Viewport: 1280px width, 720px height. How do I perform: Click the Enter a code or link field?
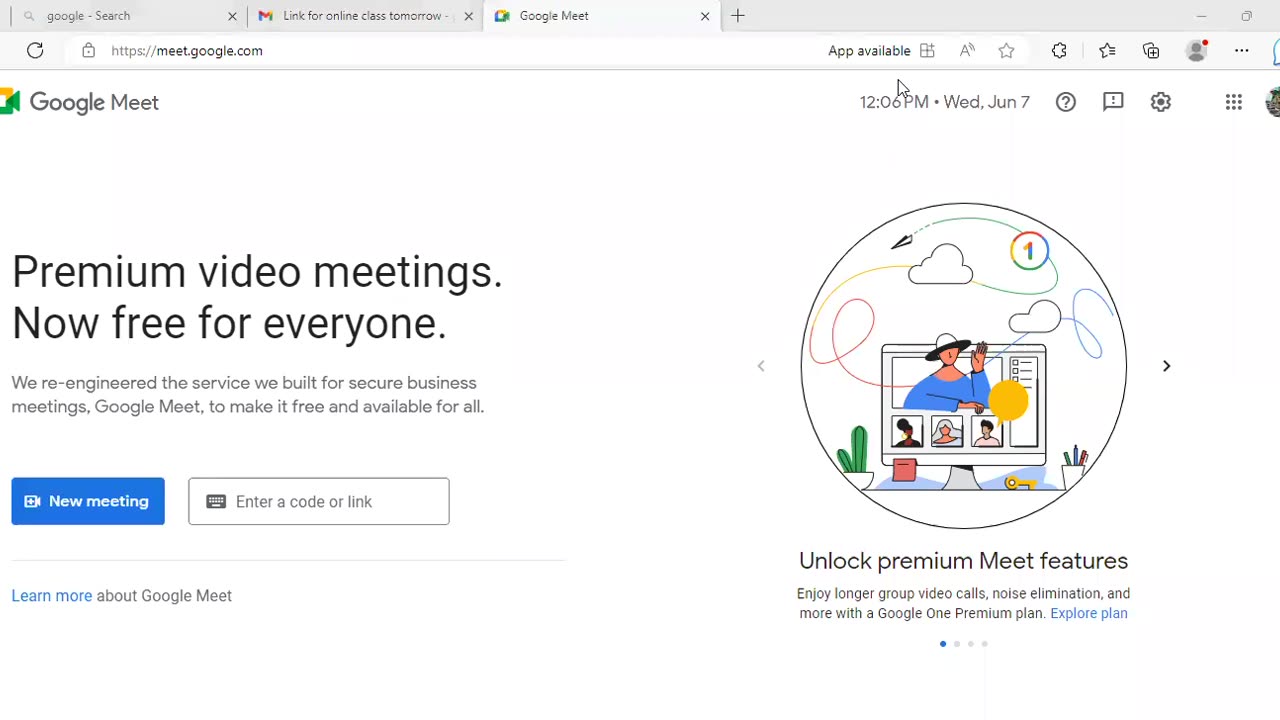tap(319, 501)
